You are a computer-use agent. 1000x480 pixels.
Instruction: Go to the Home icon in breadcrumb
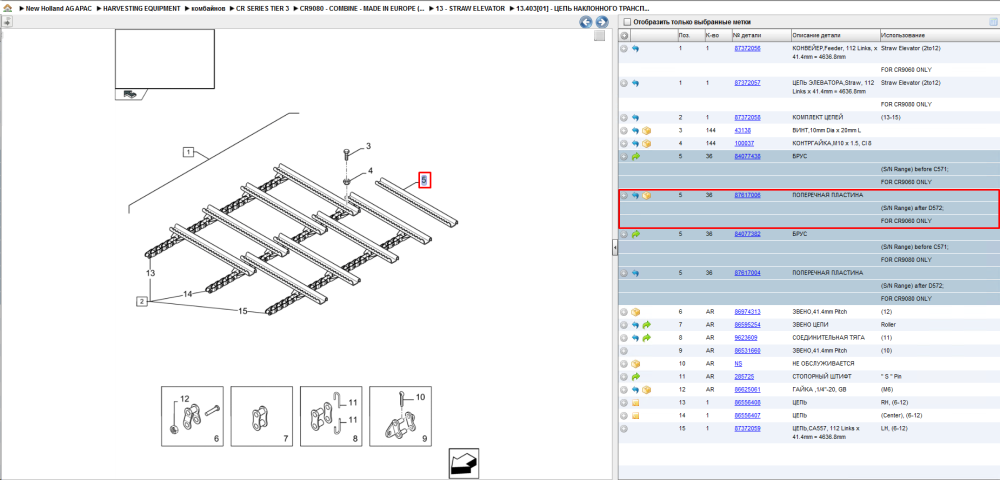7,10
